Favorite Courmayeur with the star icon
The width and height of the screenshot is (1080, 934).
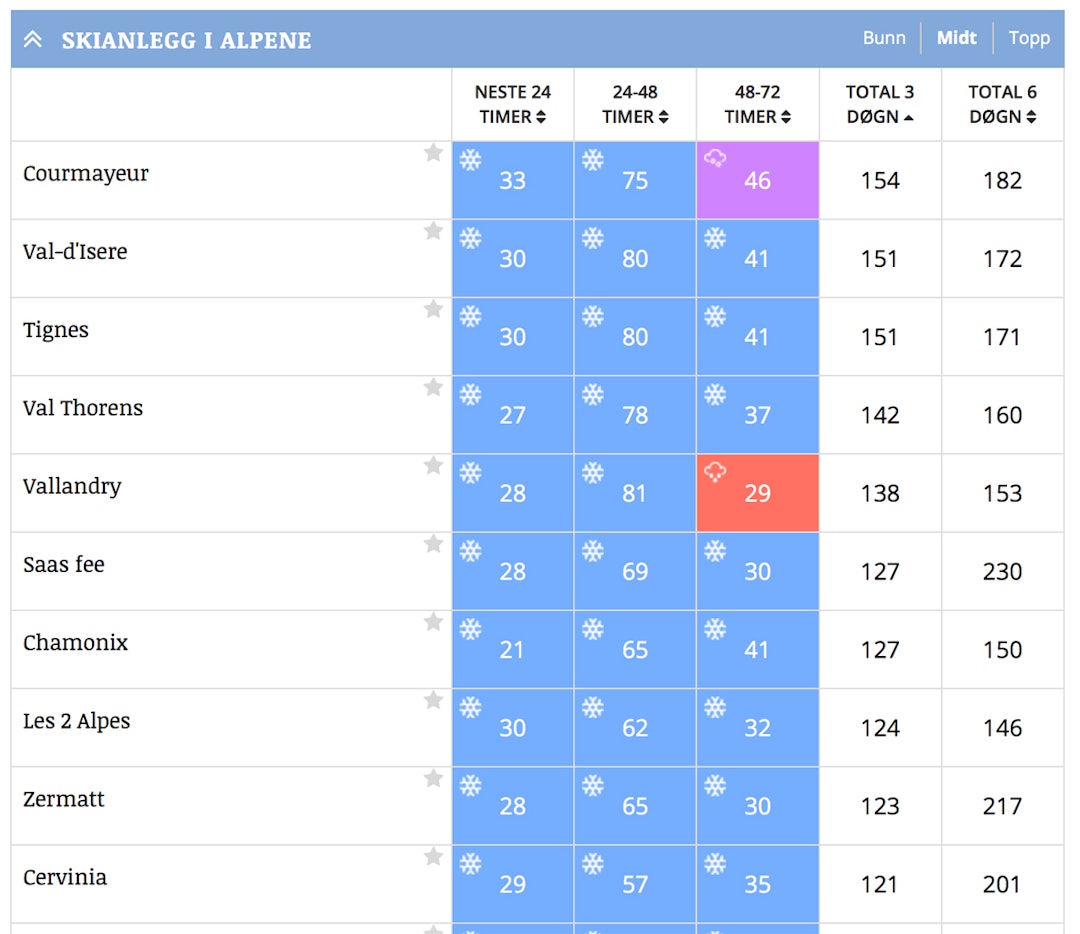coord(433,153)
